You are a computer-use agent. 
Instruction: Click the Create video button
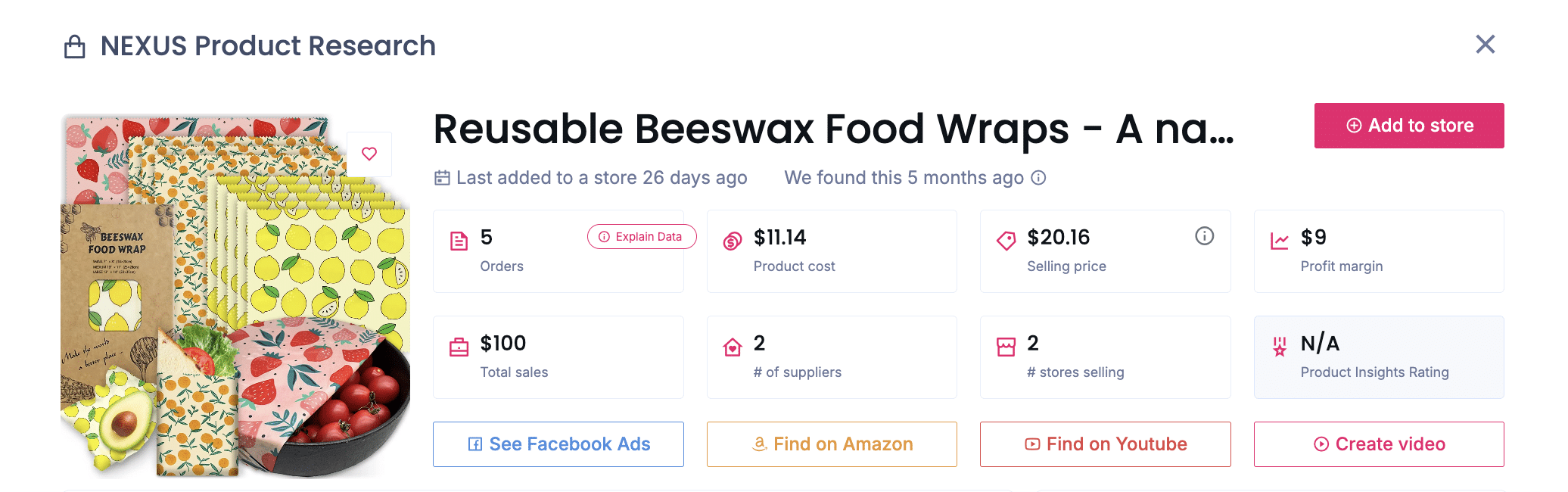pyautogui.click(x=1378, y=444)
